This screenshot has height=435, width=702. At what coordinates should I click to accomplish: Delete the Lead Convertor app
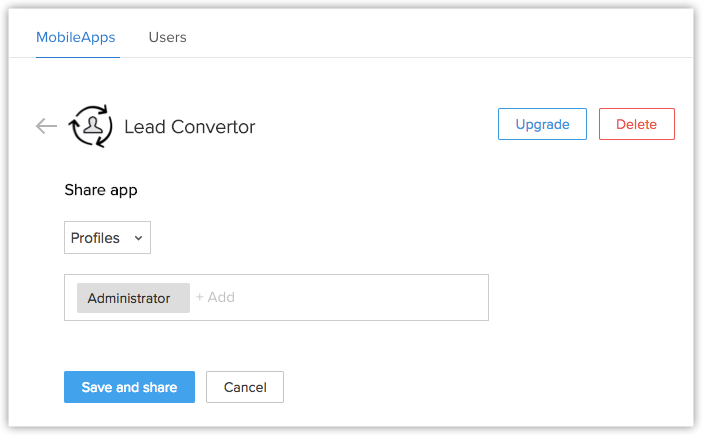tap(636, 124)
